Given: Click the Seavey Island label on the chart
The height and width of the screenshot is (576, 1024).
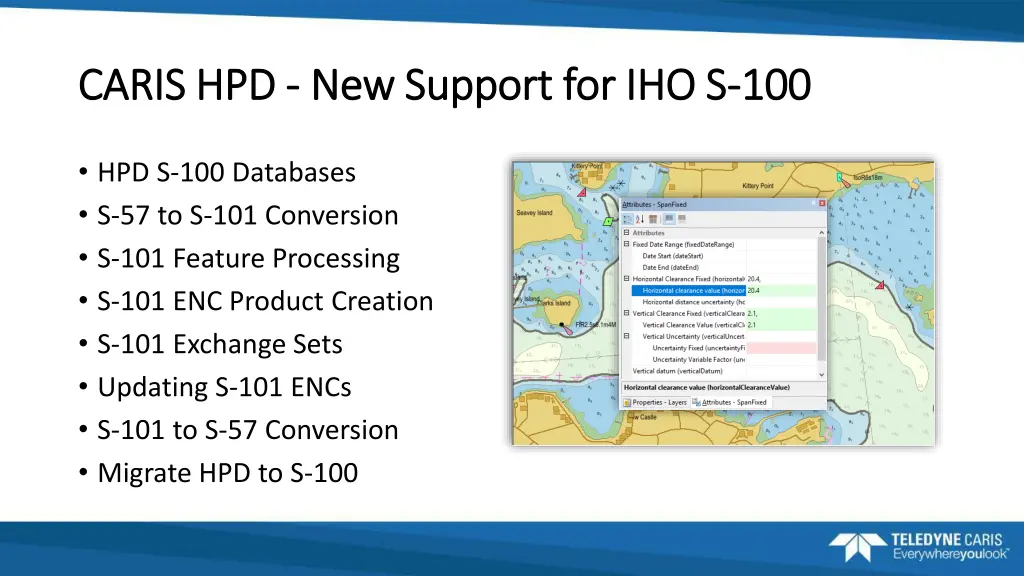Looking at the screenshot, I should coord(534,213).
